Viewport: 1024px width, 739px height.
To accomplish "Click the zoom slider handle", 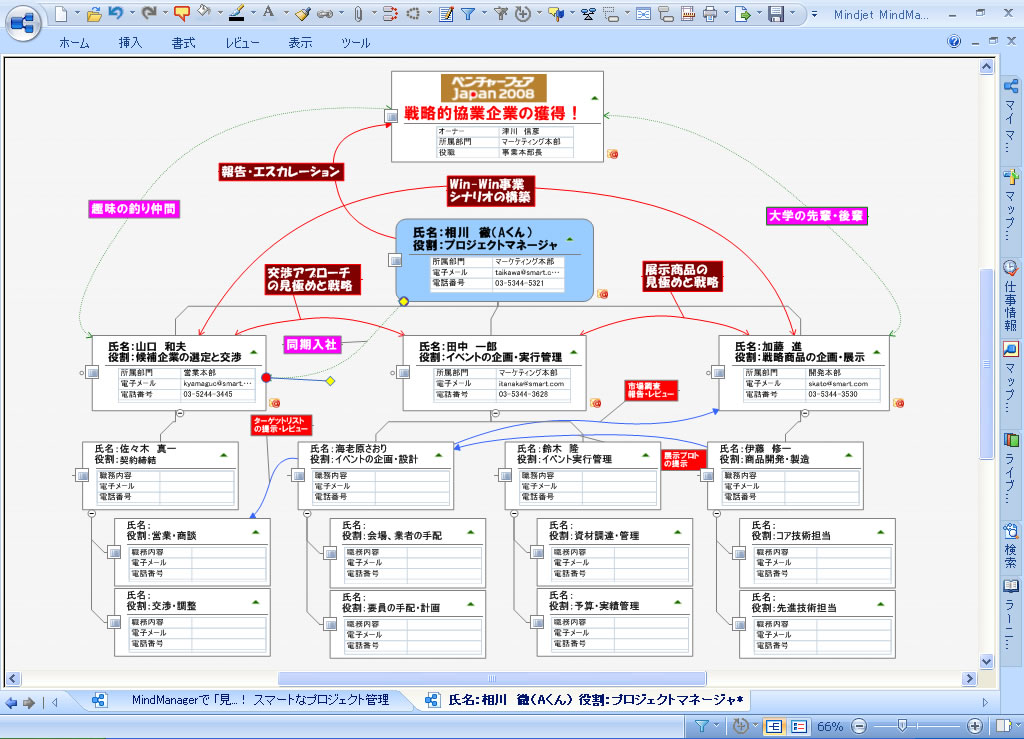I will pos(902,727).
